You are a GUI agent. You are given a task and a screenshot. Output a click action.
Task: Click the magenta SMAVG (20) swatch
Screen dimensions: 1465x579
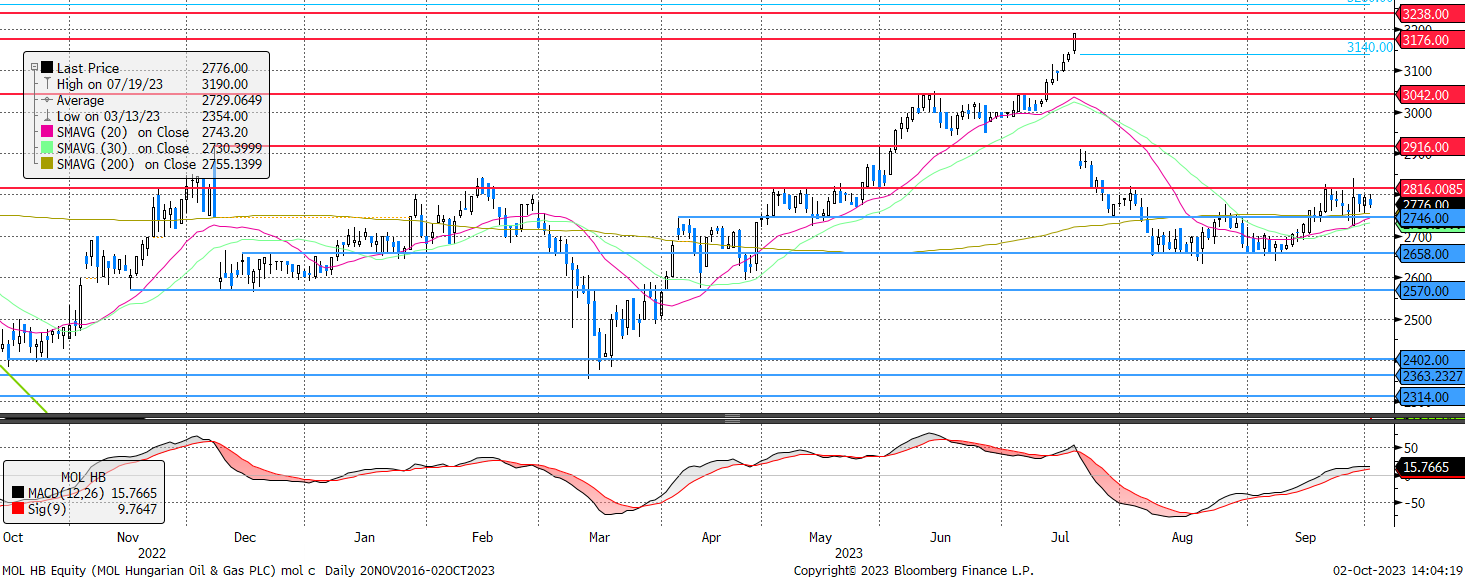pyautogui.click(x=46, y=132)
